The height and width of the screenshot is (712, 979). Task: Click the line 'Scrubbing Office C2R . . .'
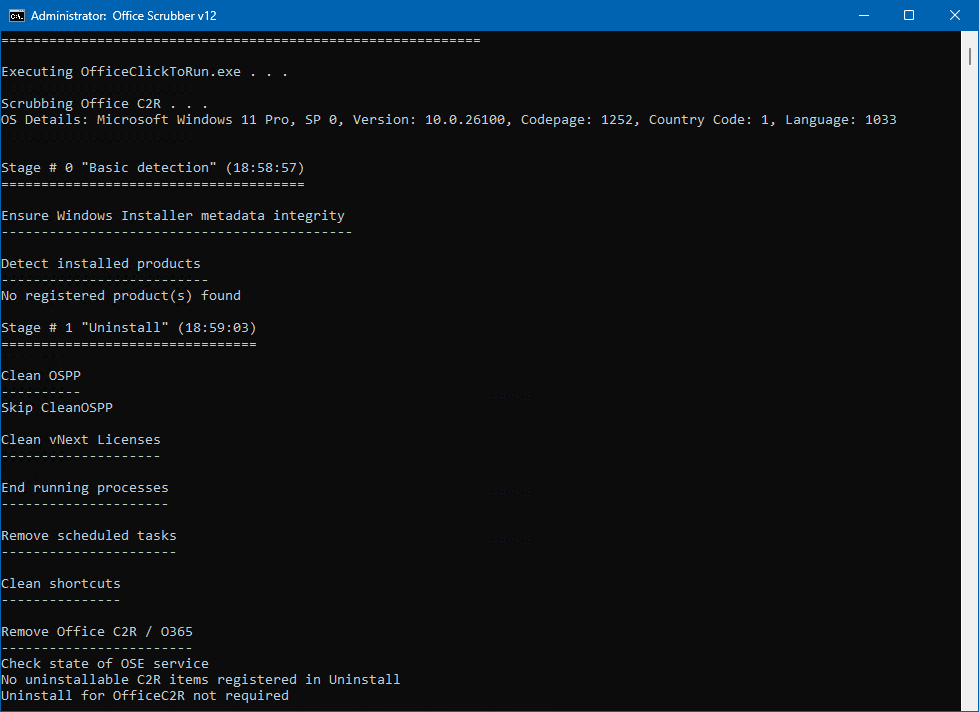click(104, 104)
